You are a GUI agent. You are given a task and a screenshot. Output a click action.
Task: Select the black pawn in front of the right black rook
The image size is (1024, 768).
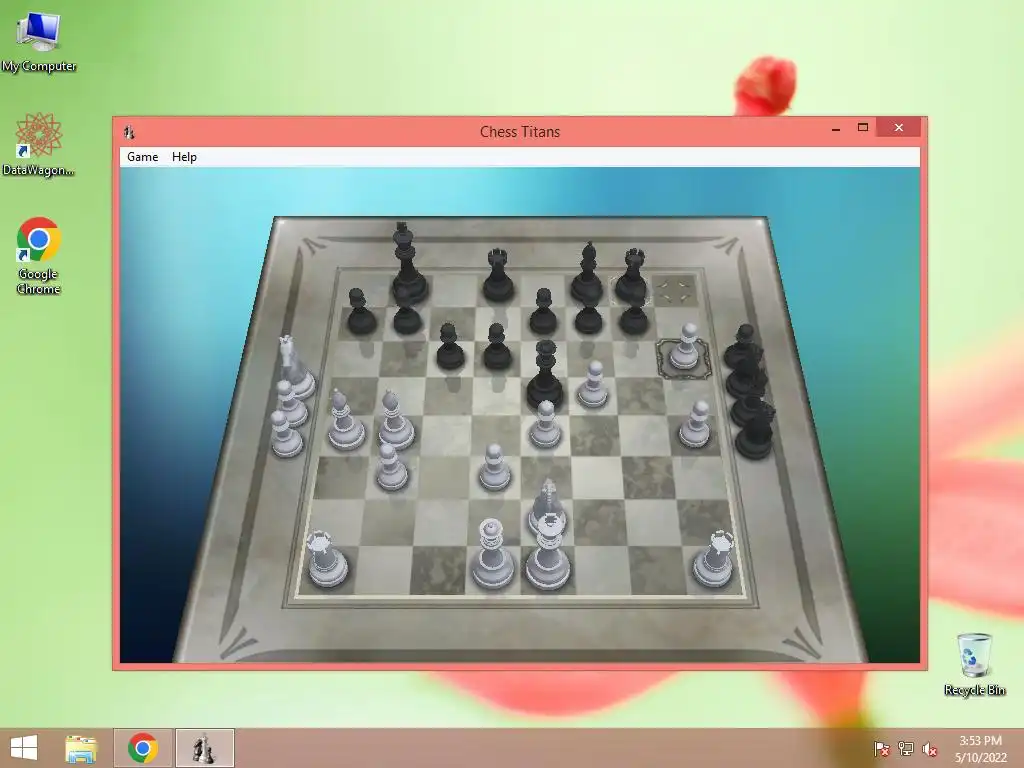[633, 318]
